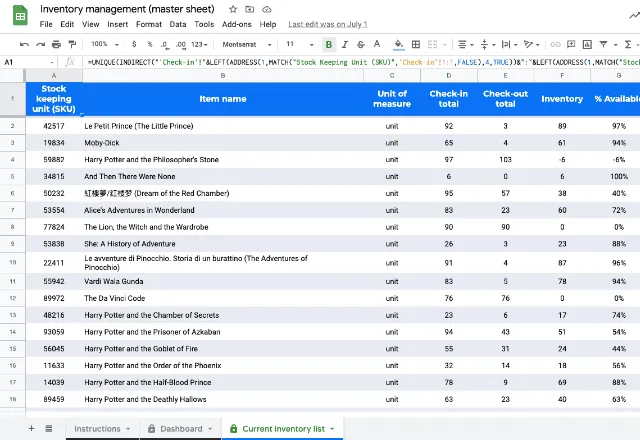The height and width of the screenshot is (440, 640).
Task: Expand Merge cells options arrow
Action: click(445, 45)
